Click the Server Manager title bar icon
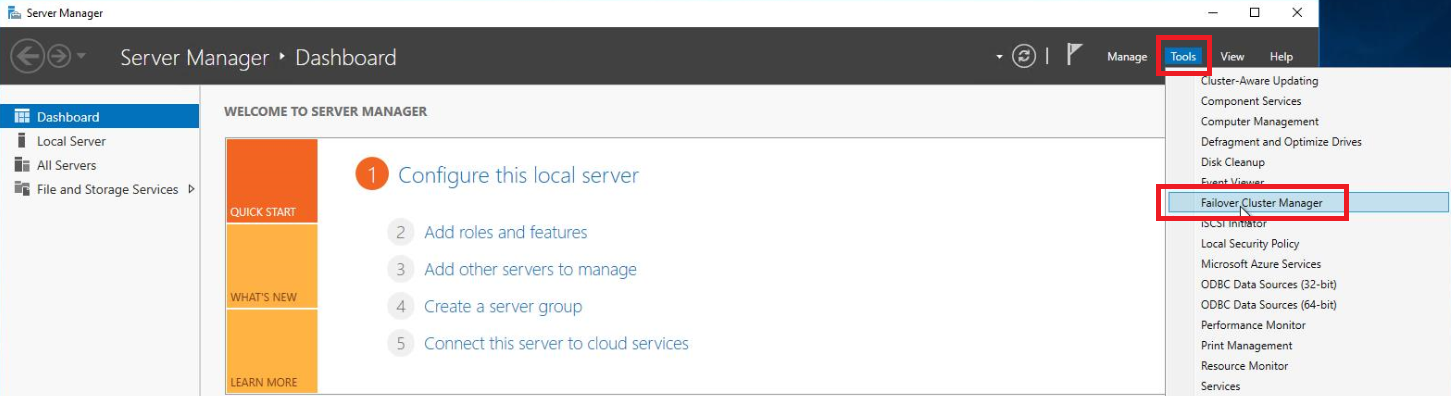Viewport: 1451px width, 396px height. (14, 13)
